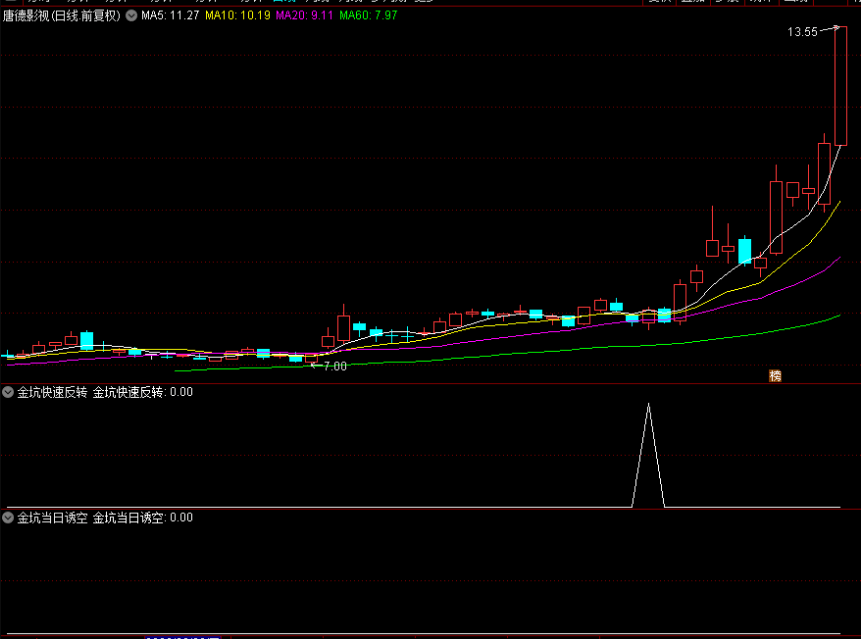Click the 唐德影视(日线,前复权) title text

[x=62, y=15]
